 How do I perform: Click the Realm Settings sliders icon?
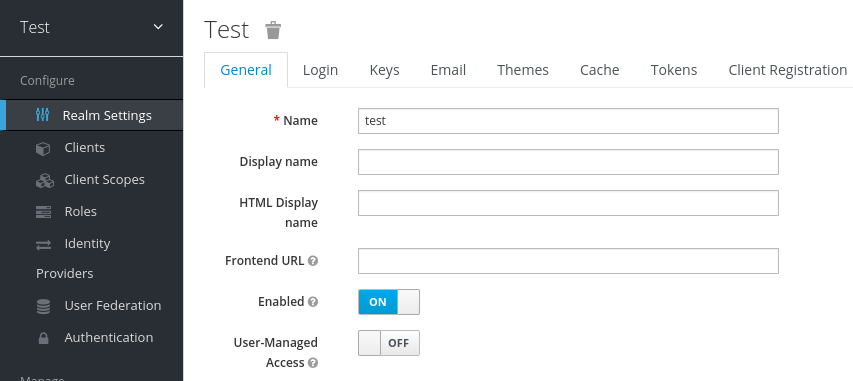click(x=42, y=115)
